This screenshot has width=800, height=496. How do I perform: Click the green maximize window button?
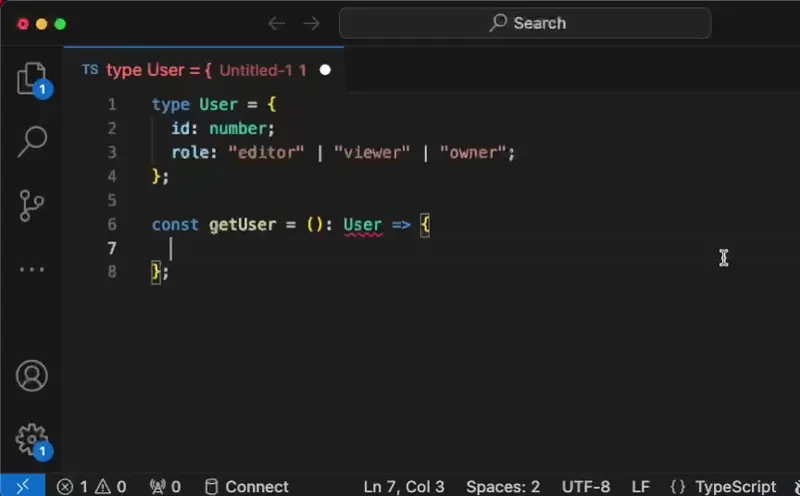pyautogui.click(x=60, y=24)
